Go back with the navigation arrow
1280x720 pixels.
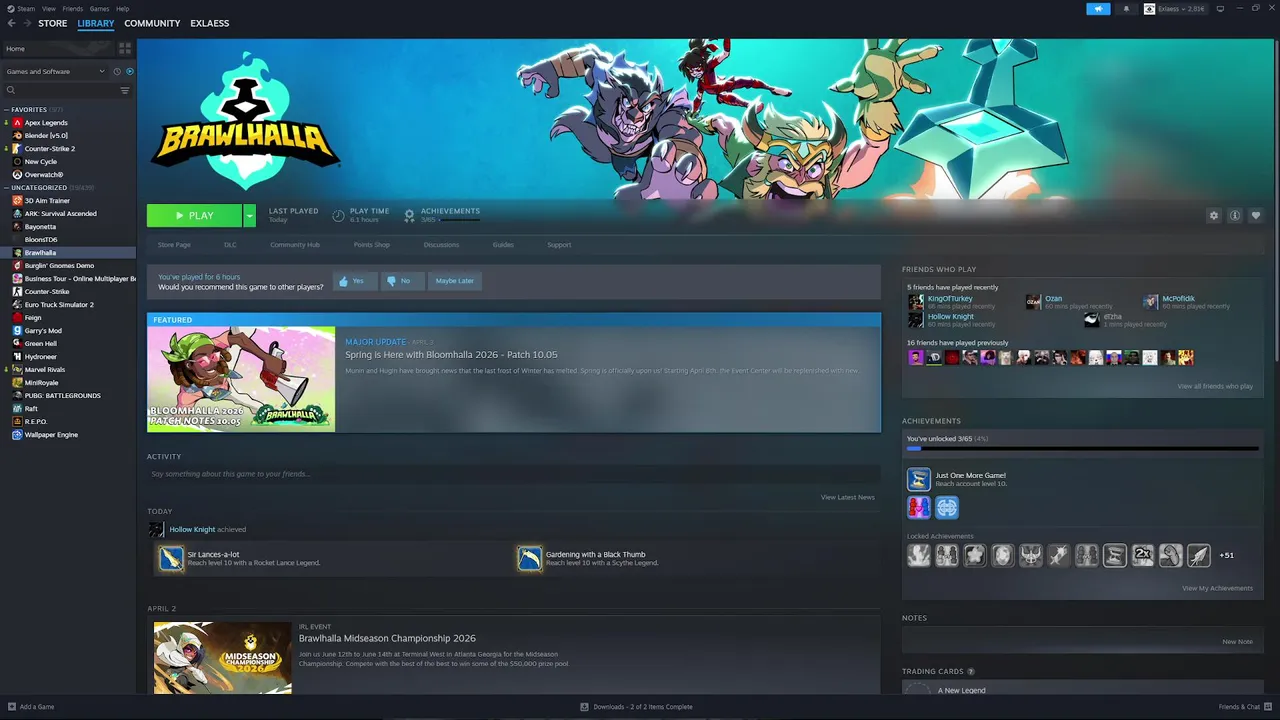[x=11, y=23]
